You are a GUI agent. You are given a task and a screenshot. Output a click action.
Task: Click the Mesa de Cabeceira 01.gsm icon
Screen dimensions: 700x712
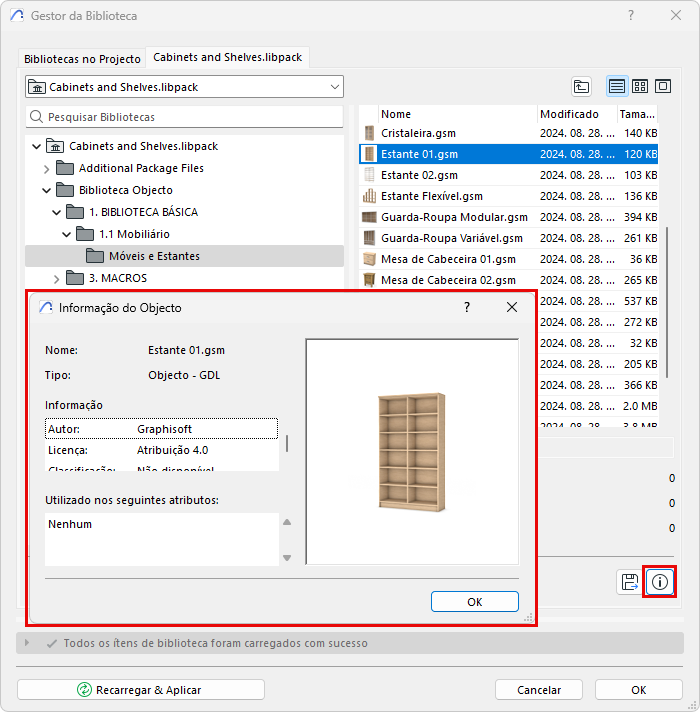pyautogui.click(x=370, y=259)
